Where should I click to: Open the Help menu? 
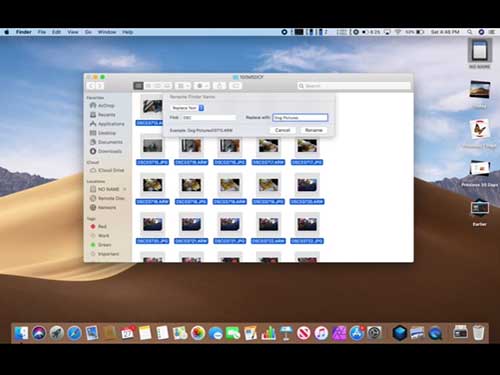point(128,32)
